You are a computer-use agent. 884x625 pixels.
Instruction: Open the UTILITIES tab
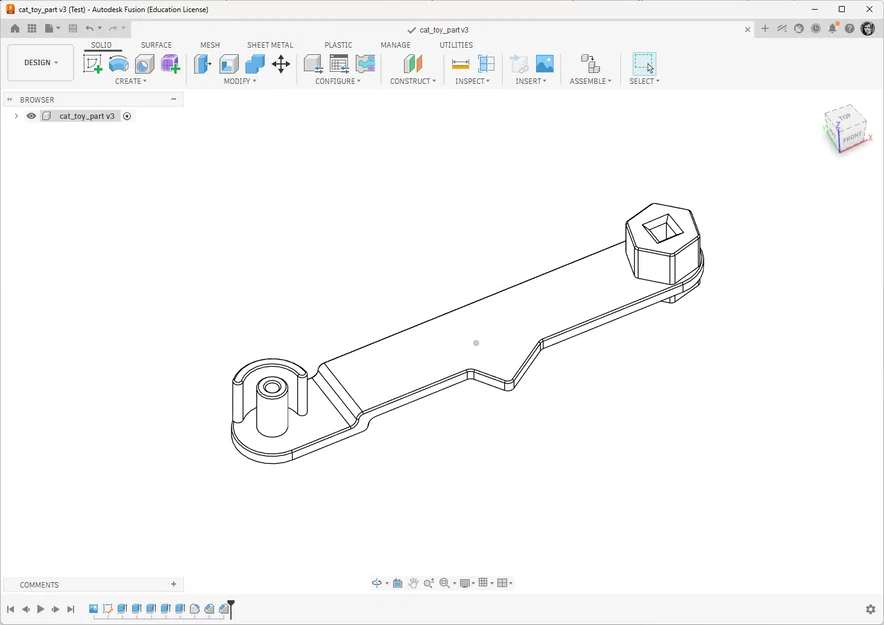point(456,45)
